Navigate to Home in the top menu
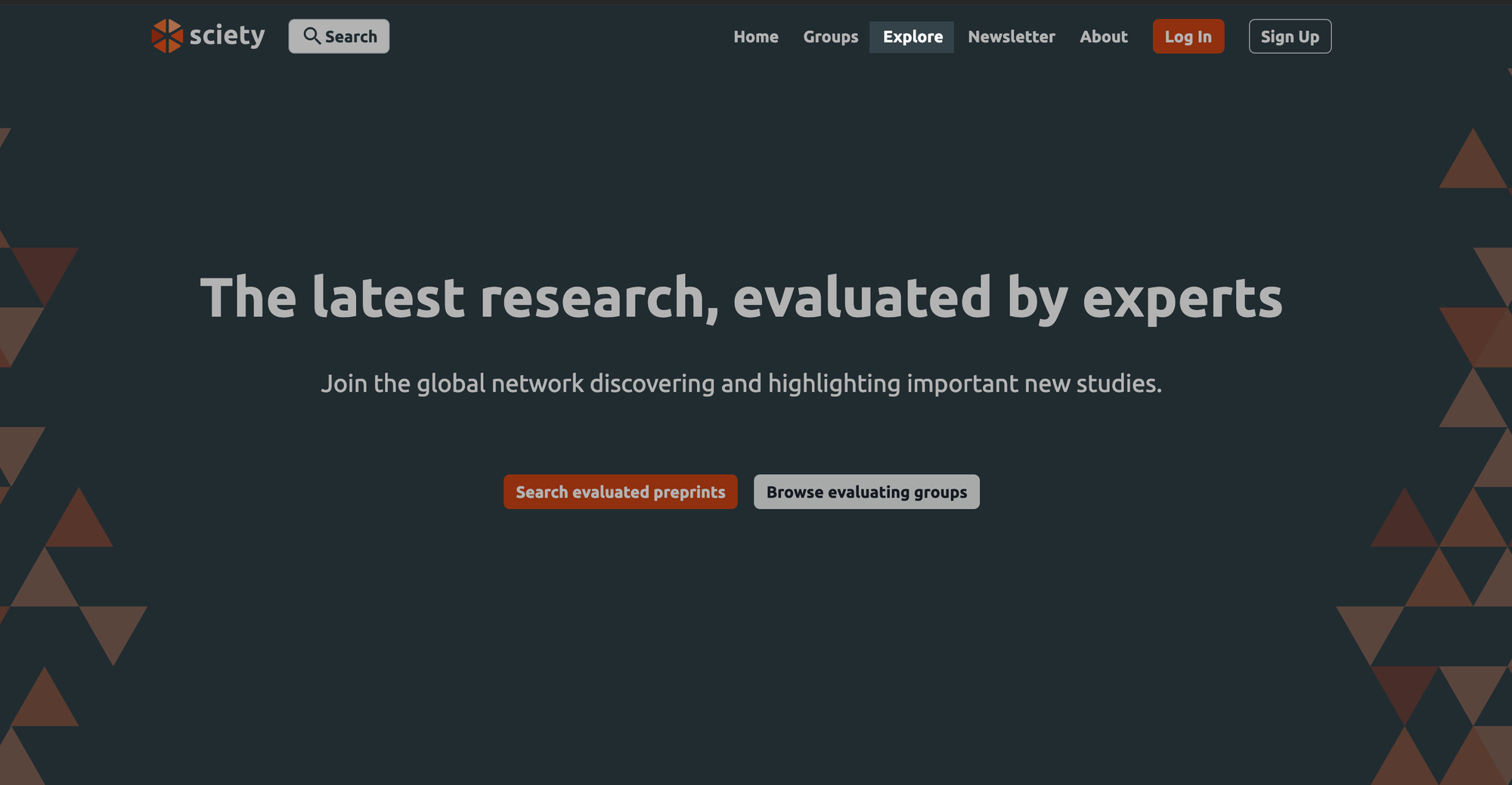This screenshot has width=1512, height=785. [756, 36]
